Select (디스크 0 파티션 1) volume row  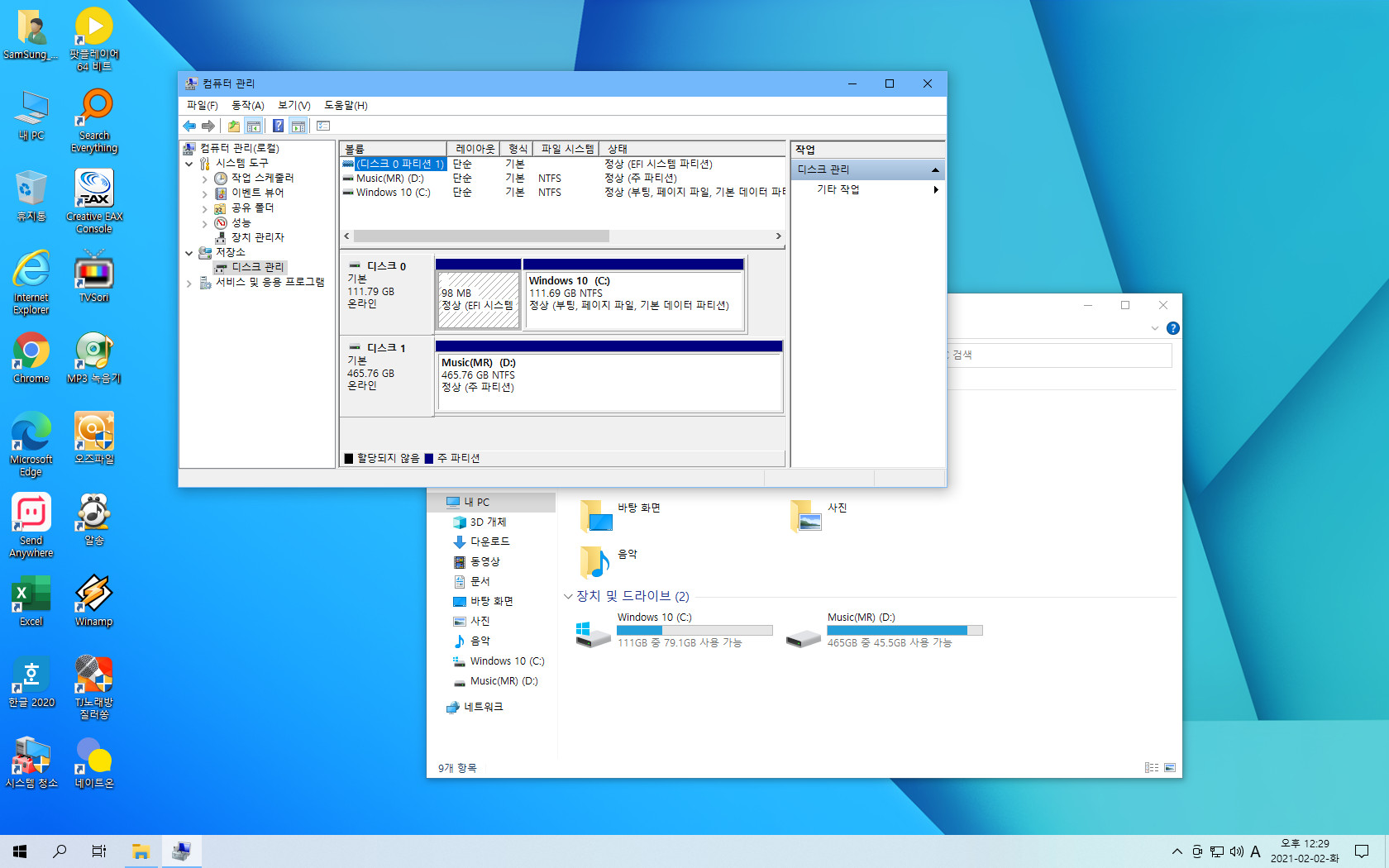[562, 165]
